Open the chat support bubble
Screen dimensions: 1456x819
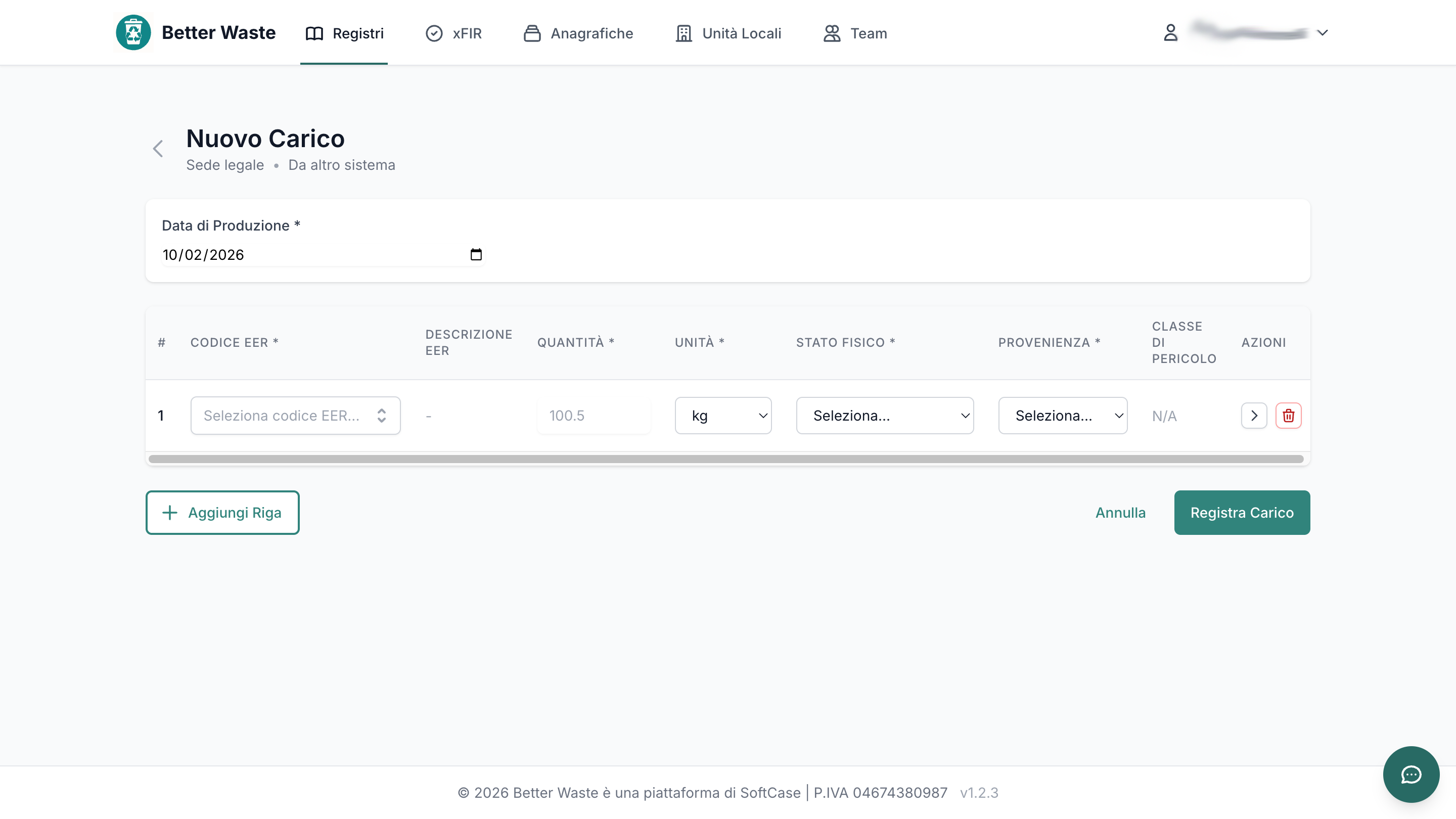[x=1411, y=775]
